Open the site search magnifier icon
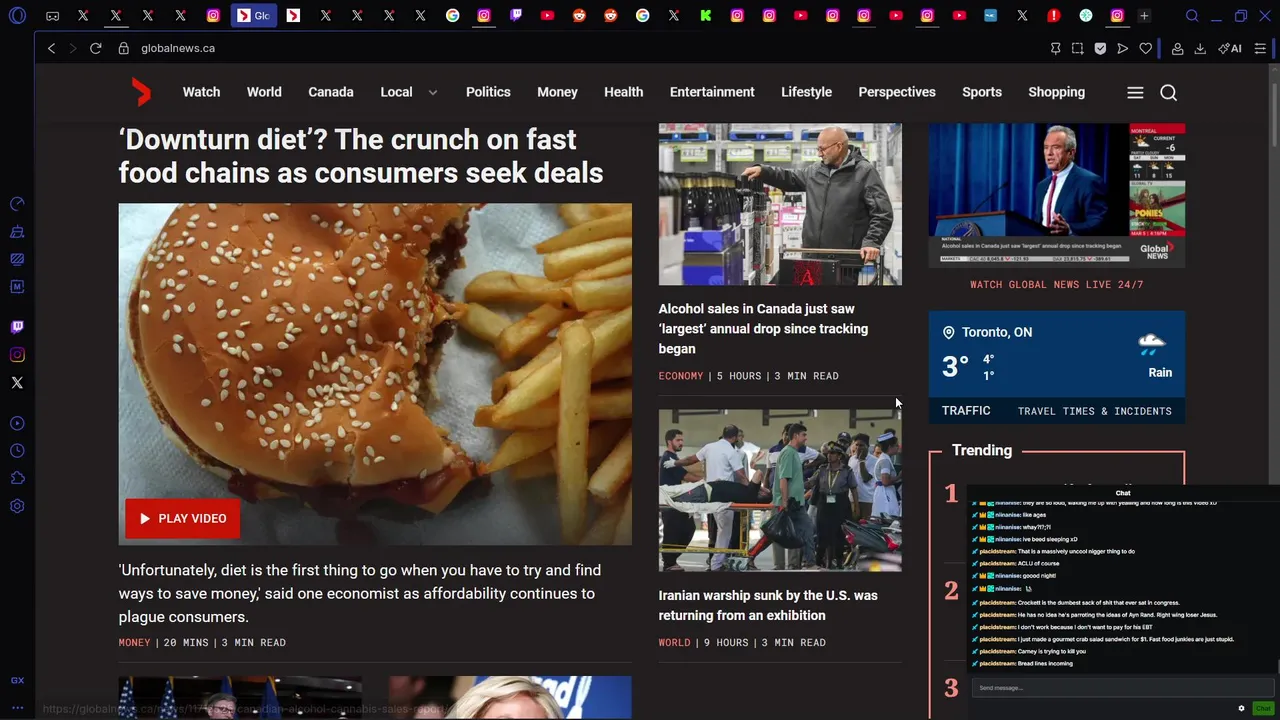Screen dimensions: 1280x720 coord(1168,92)
